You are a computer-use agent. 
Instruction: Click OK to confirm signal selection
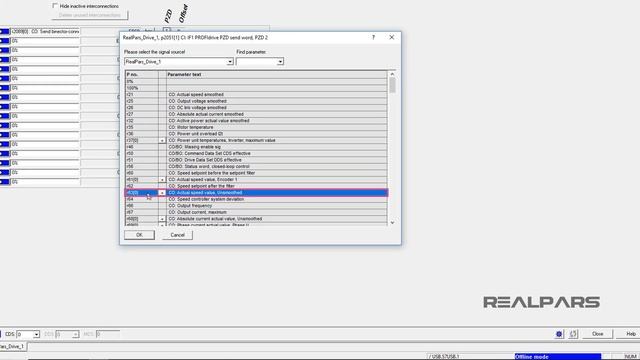[139, 235]
